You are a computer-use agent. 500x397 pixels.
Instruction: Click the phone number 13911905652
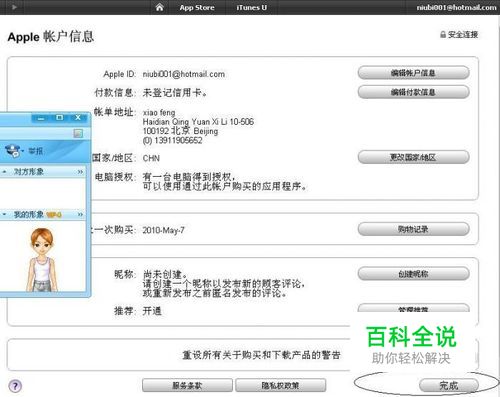pyautogui.click(x=178, y=140)
